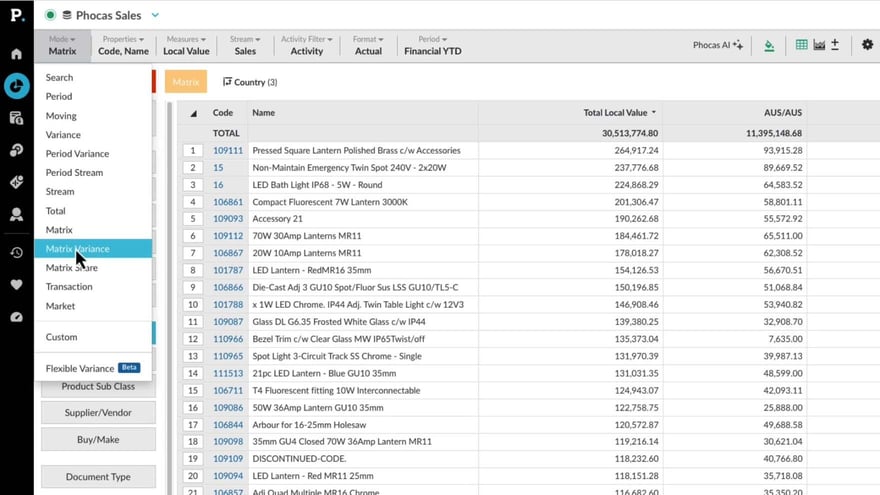Open the Measures Local Value dropdown
Image resolution: width=880 pixels, height=495 pixels.
[x=186, y=45]
